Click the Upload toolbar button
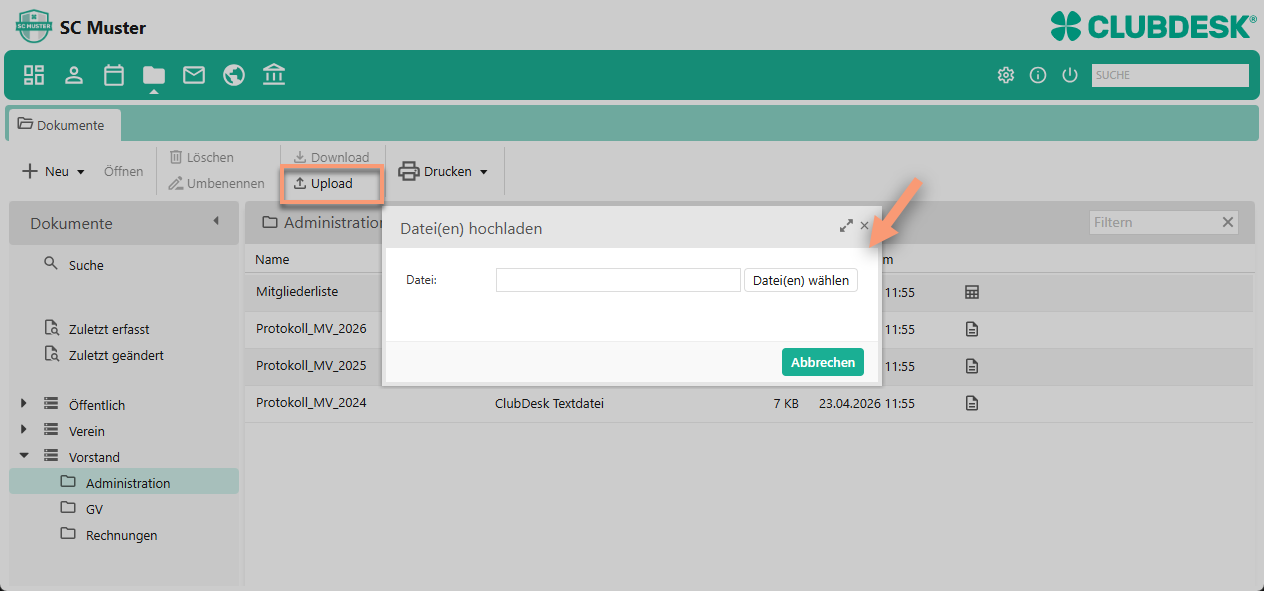 323,183
